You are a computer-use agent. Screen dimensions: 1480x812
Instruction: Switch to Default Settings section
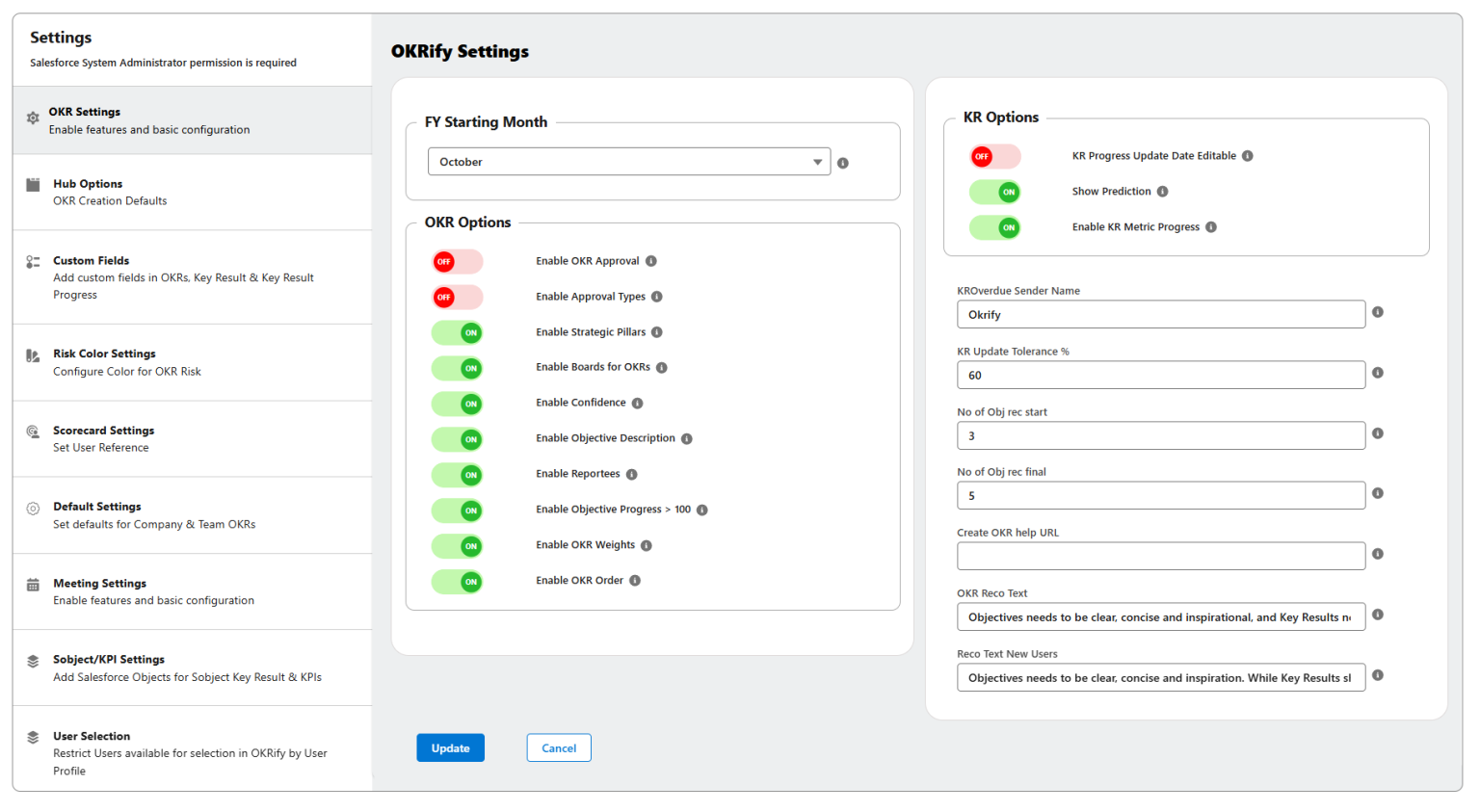(x=96, y=507)
